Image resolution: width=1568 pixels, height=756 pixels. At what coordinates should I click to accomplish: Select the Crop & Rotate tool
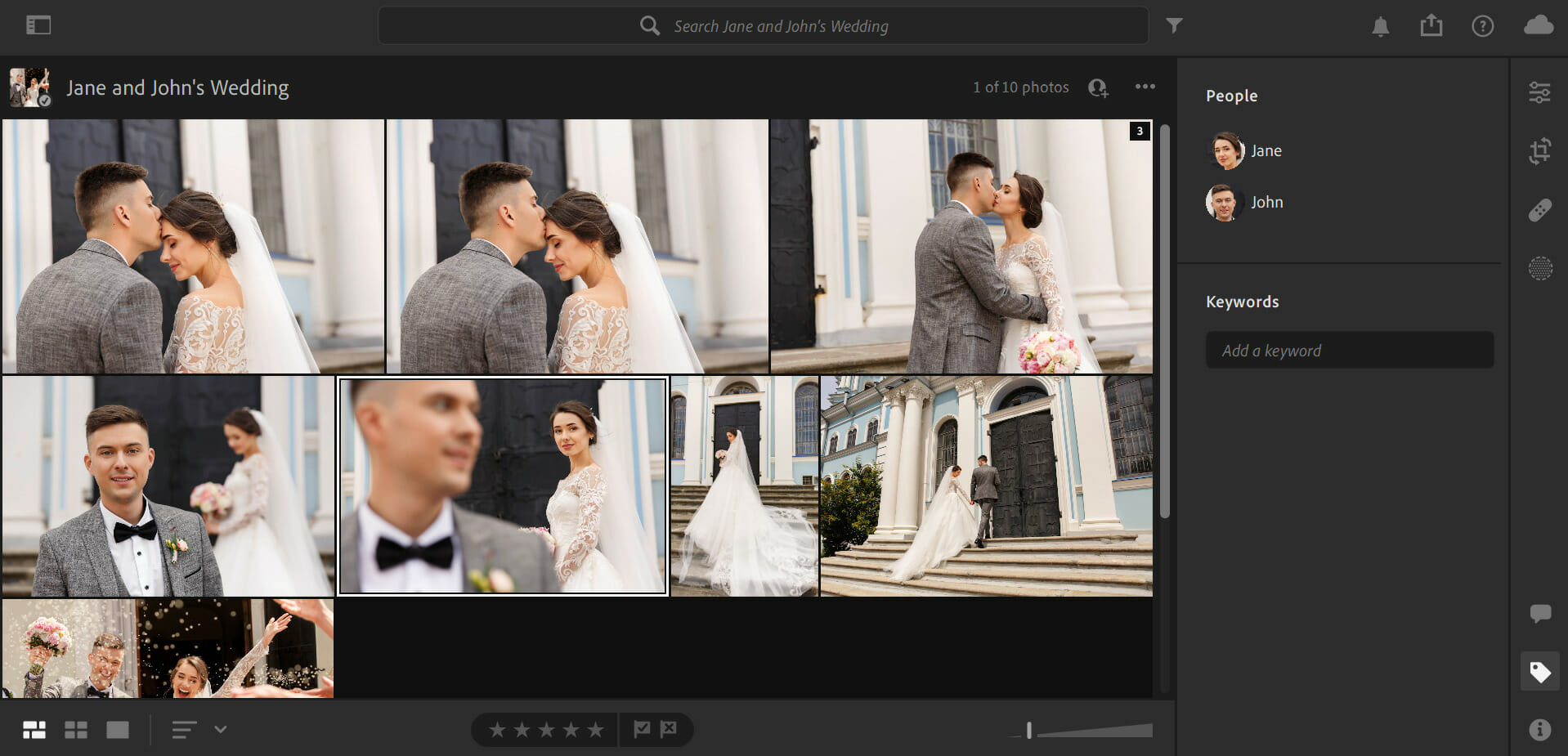[x=1539, y=151]
